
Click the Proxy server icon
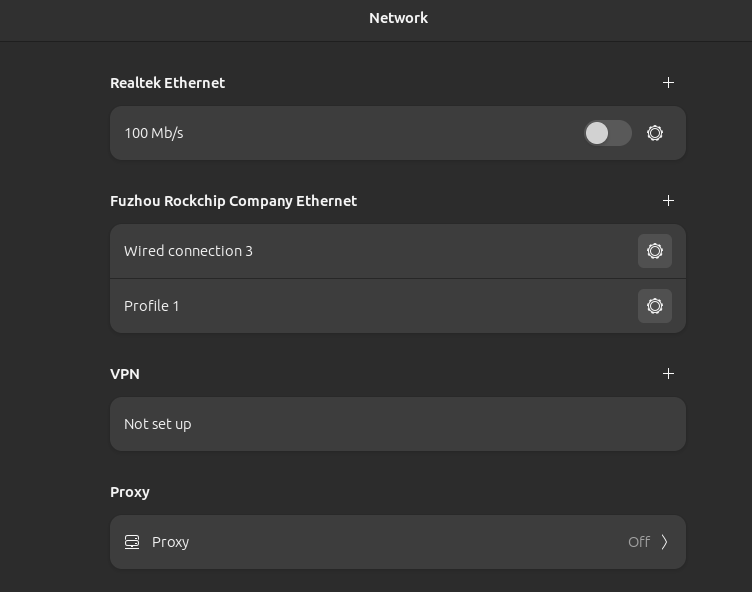click(x=132, y=542)
